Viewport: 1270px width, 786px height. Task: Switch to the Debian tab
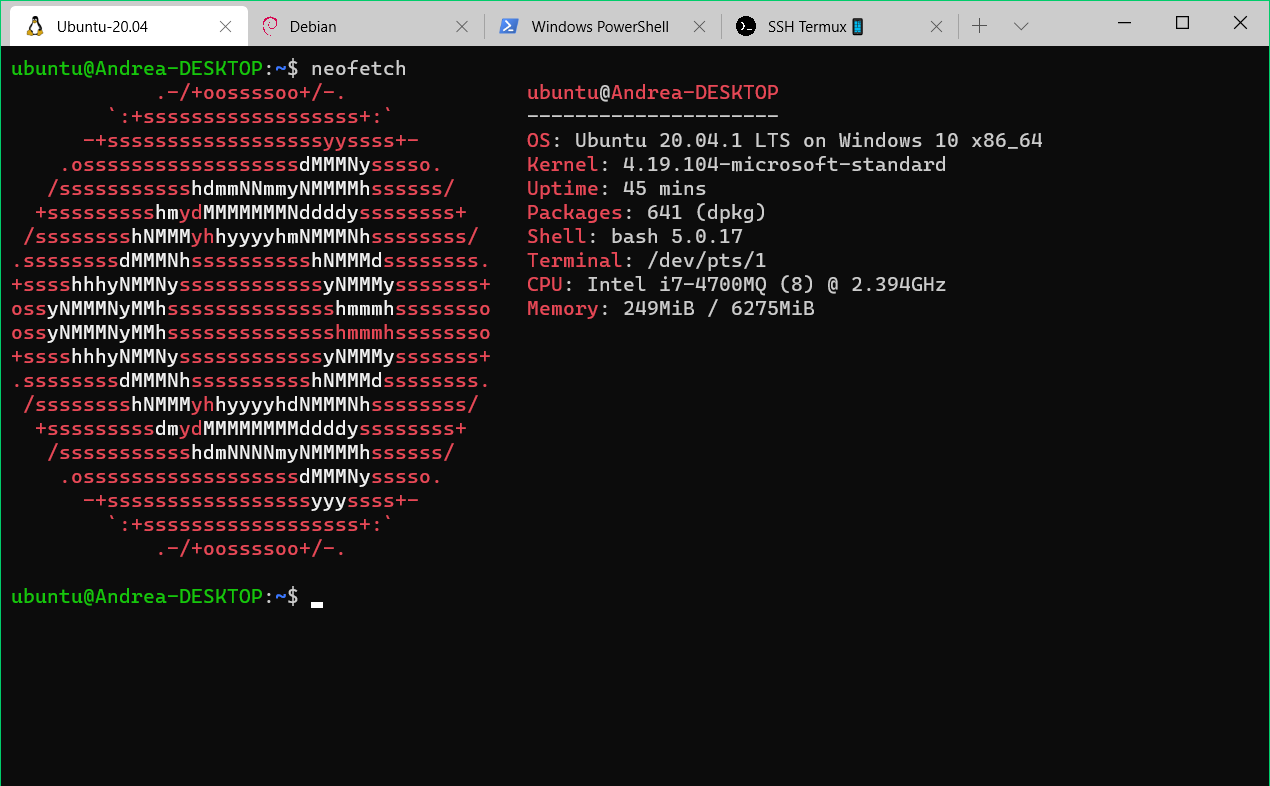[x=365, y=27]
